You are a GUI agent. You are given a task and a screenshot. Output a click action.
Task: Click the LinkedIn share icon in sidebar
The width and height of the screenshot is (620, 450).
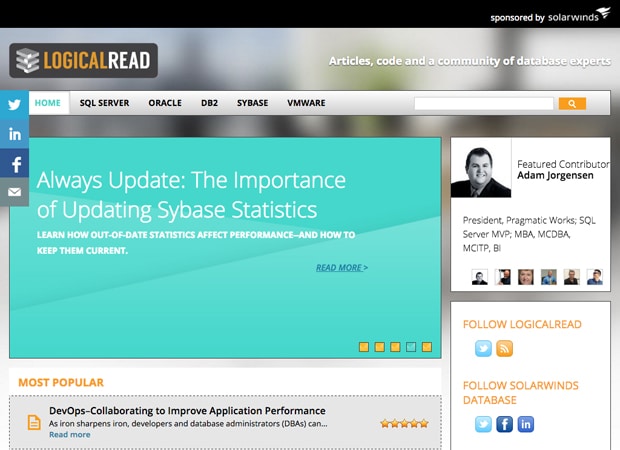tap(14, 134)
